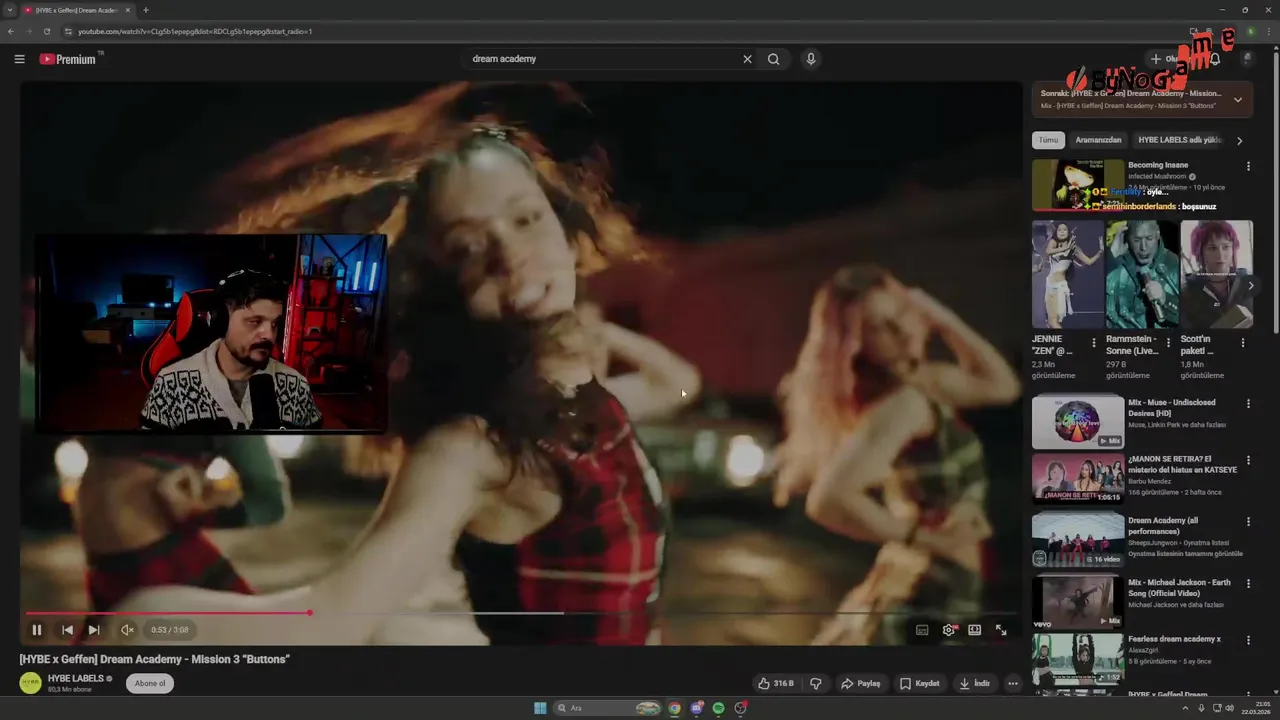Expand the 'Sonraki' mix playlist panel

pos(1238,100)
